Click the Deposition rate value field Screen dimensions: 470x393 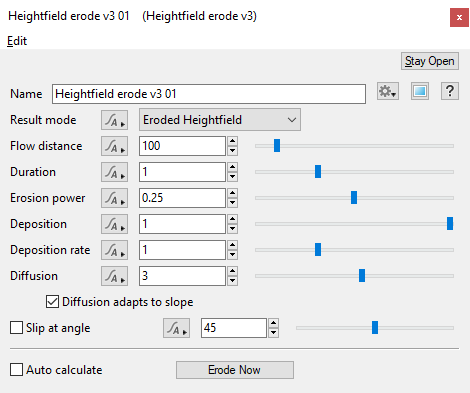point(182,250)
